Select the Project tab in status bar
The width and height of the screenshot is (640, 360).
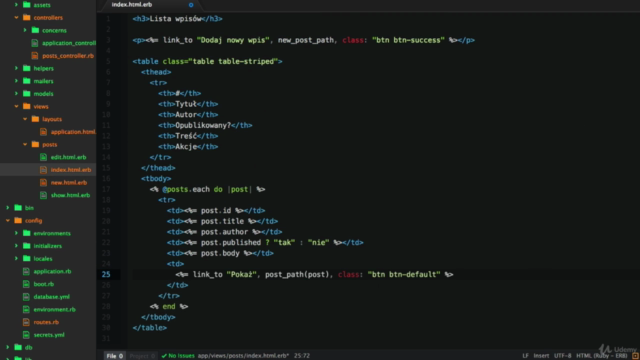tap(142, 356)
